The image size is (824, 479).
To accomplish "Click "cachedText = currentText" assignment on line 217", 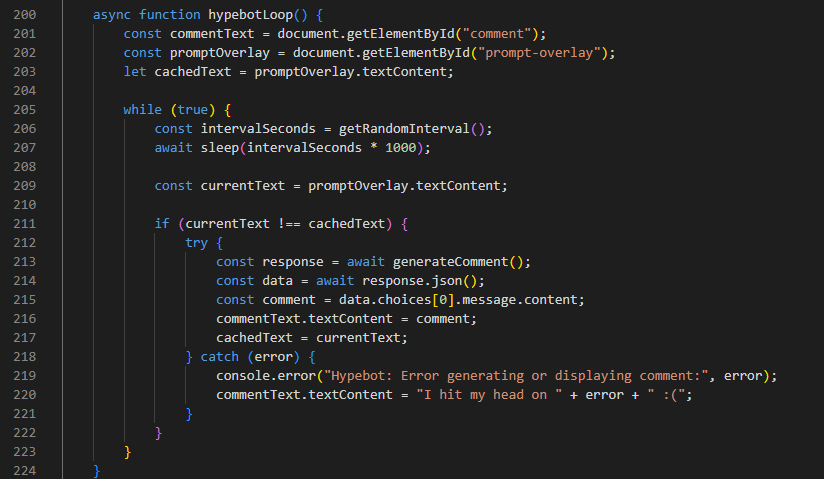I will point(308,338).
